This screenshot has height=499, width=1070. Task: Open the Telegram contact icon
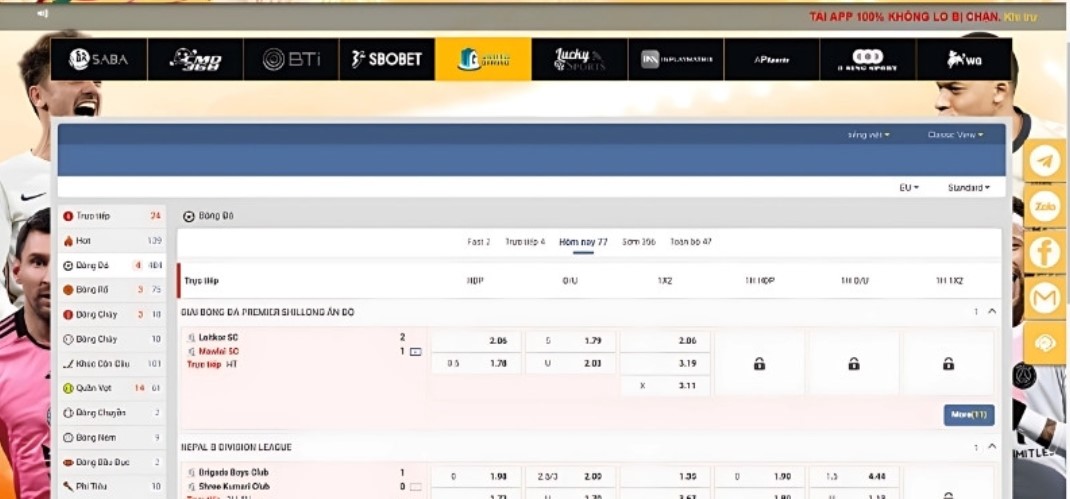click(1045, 161)
